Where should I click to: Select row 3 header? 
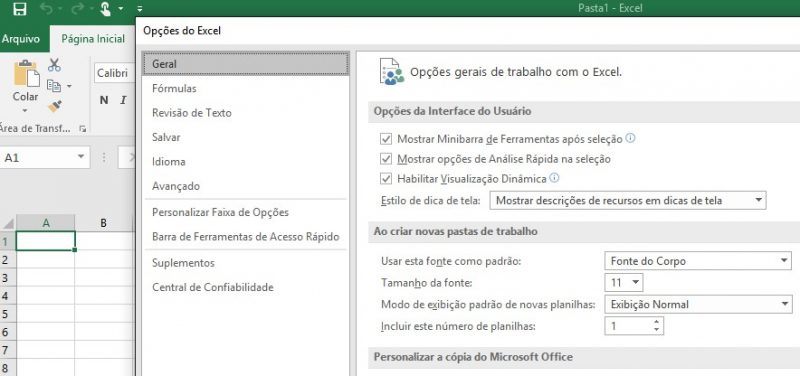[x=7, y=278]
